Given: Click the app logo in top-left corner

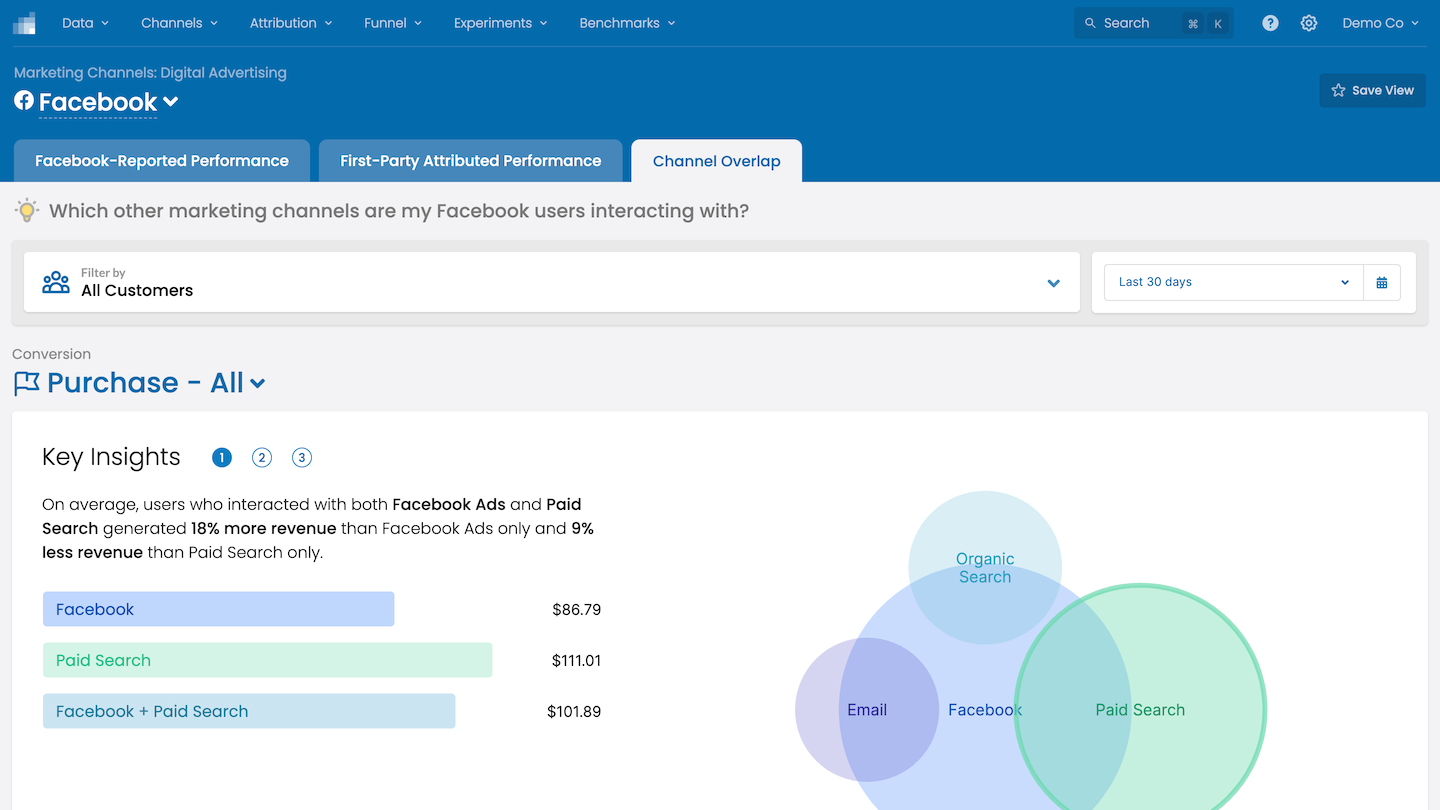Looking at the screenshot, I should [24, 23].
